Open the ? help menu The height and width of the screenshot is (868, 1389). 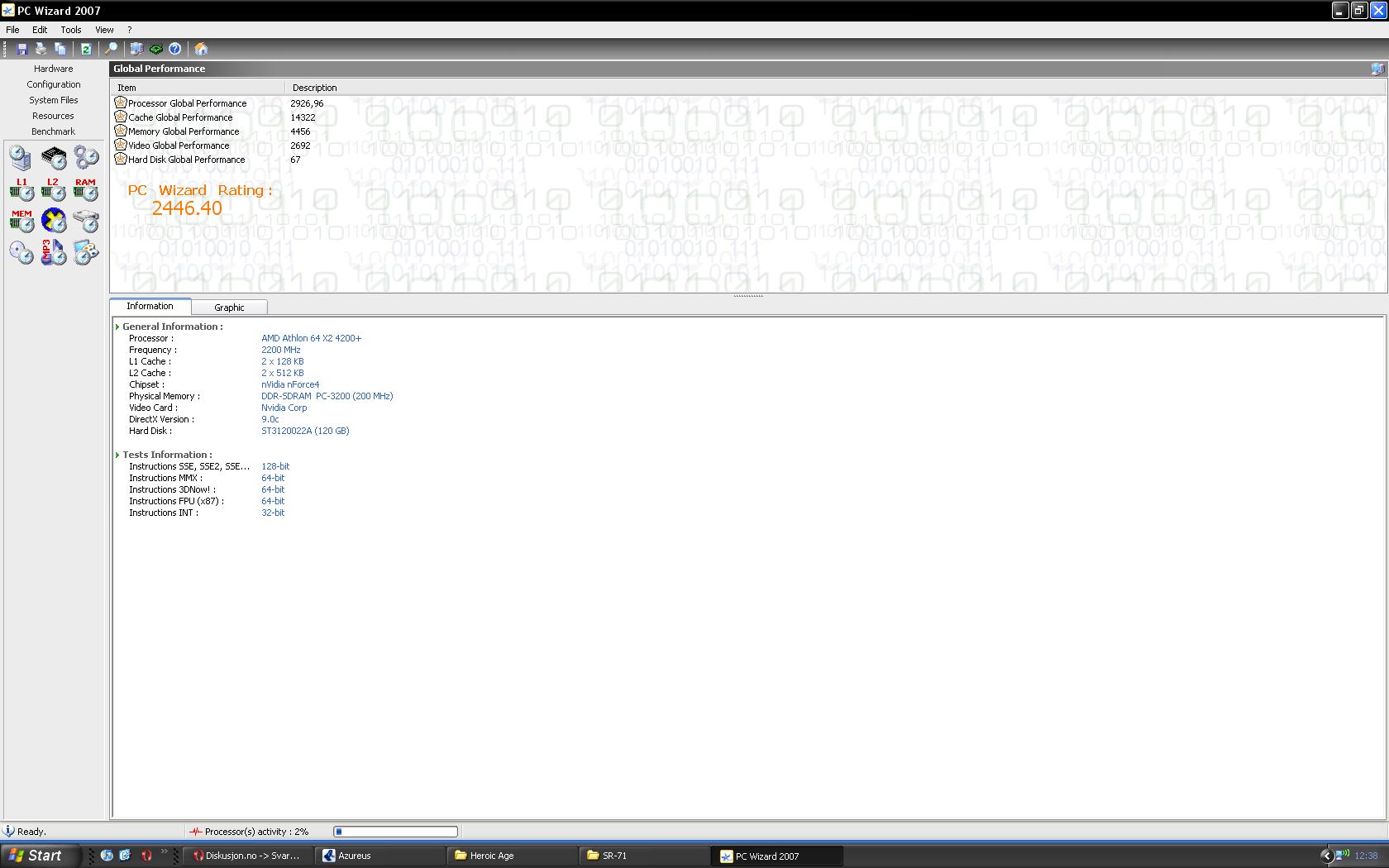pos(130,30)
